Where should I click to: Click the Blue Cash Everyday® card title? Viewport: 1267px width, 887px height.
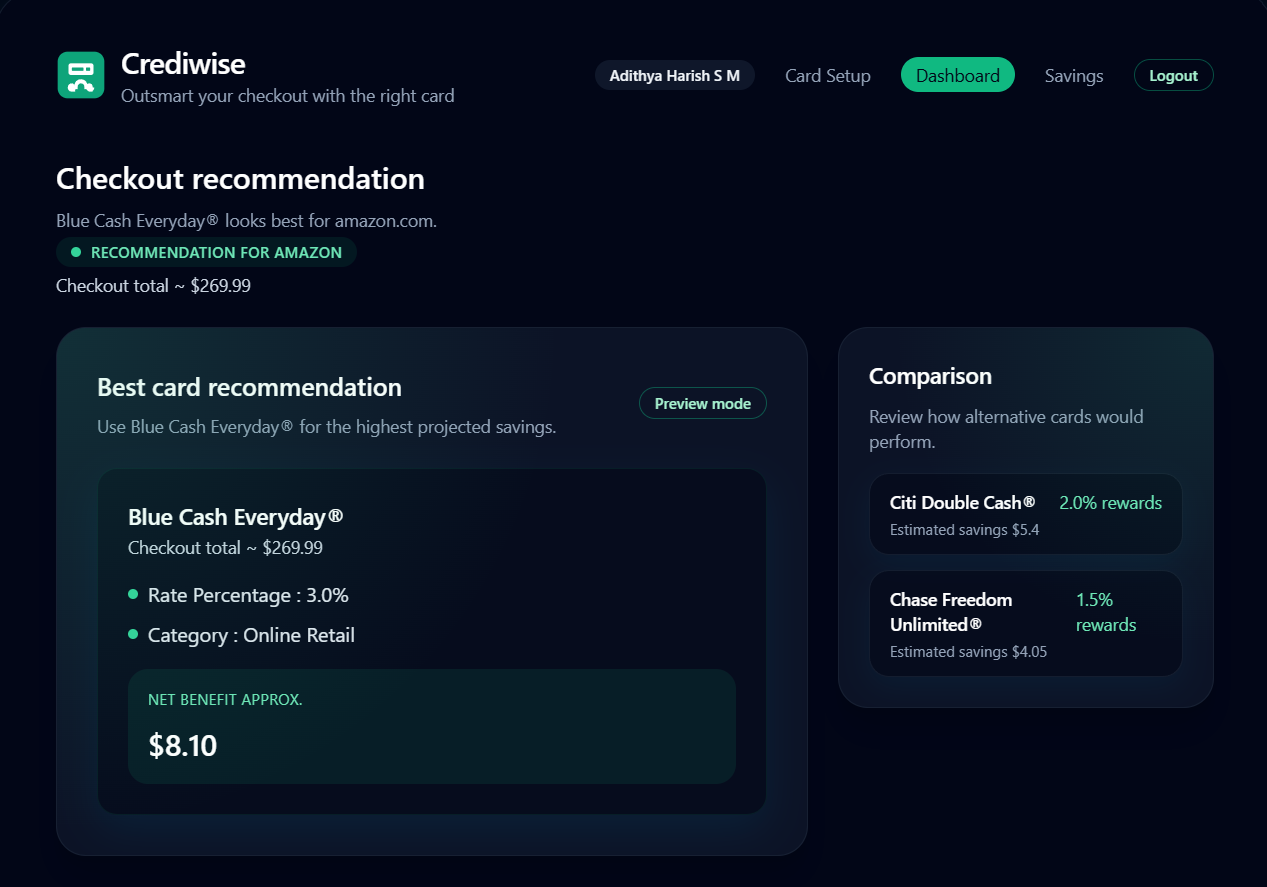point(236,517)
